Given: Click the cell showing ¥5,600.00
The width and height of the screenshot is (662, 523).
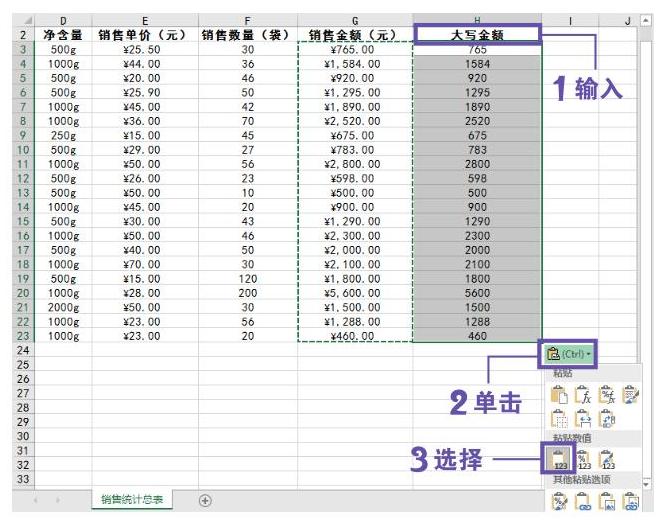Looking at the screenshot, I should click(x=355, y=293).
